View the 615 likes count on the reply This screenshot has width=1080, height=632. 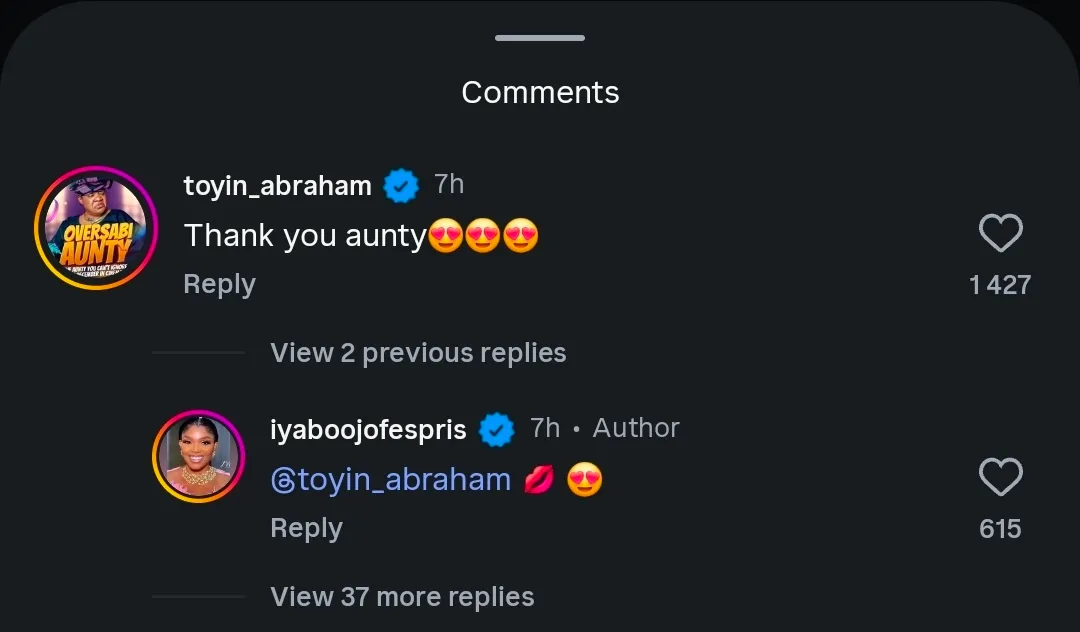point(1000,529)
